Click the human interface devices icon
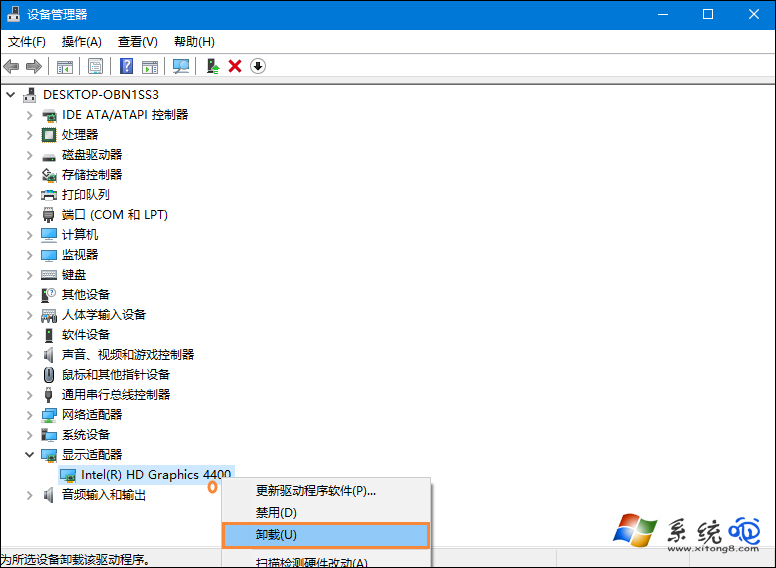Screen dimensions: 776x568 pyautogui.click(x=49, y=315)
